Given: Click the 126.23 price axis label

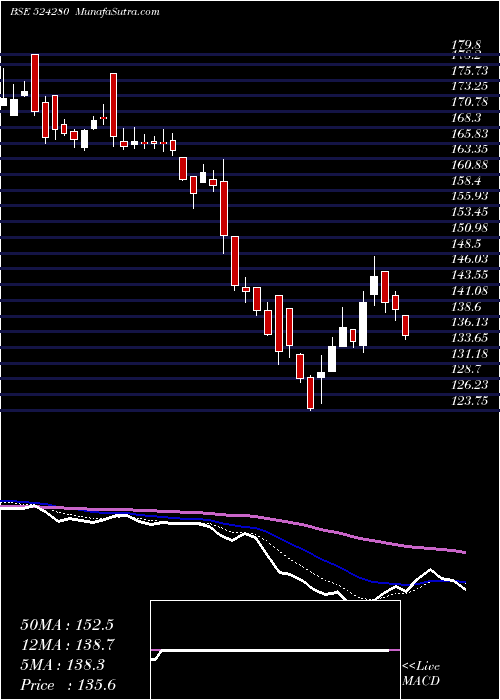Looking at the screenshot, I should coord(470,385).
